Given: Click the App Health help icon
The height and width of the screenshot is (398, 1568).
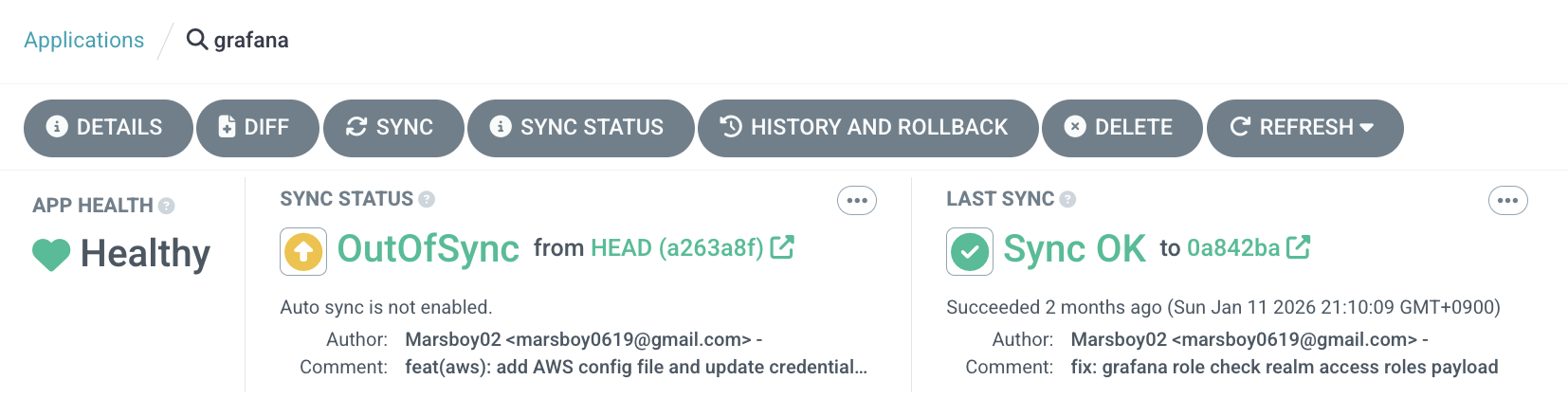Looking at the screenshot, I should point(167,206).
